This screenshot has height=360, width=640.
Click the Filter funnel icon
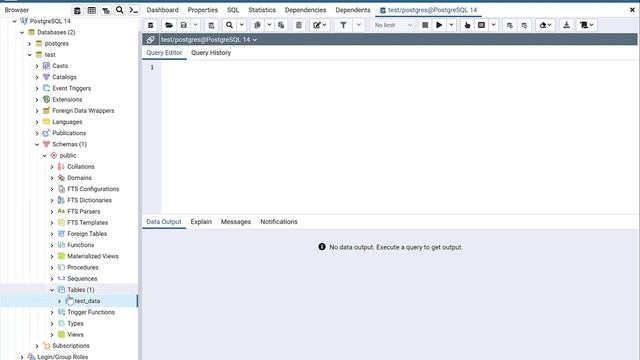[x=343, y=25]
